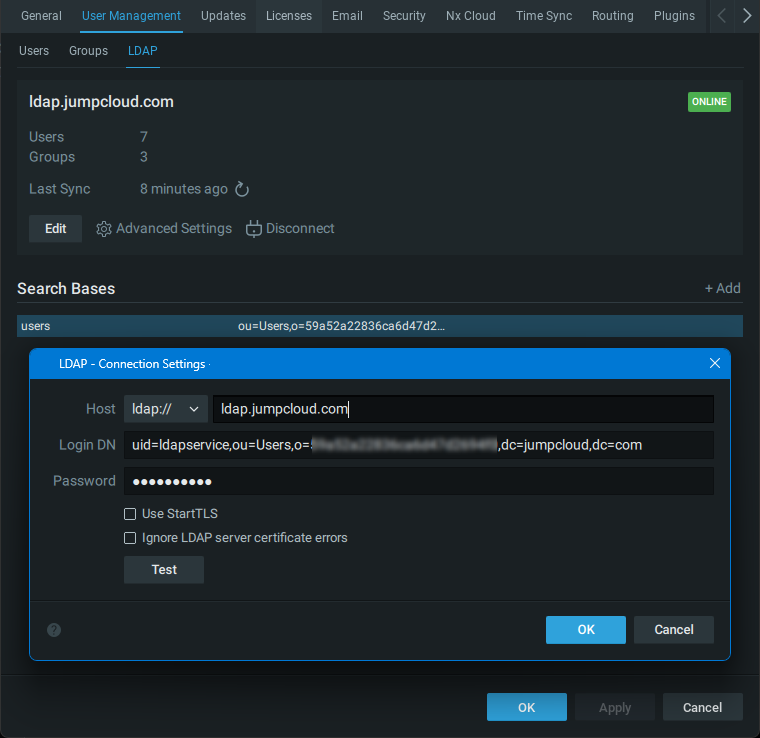Click OK in the system settings window
The image size is (760, 738).
point(526,707)
